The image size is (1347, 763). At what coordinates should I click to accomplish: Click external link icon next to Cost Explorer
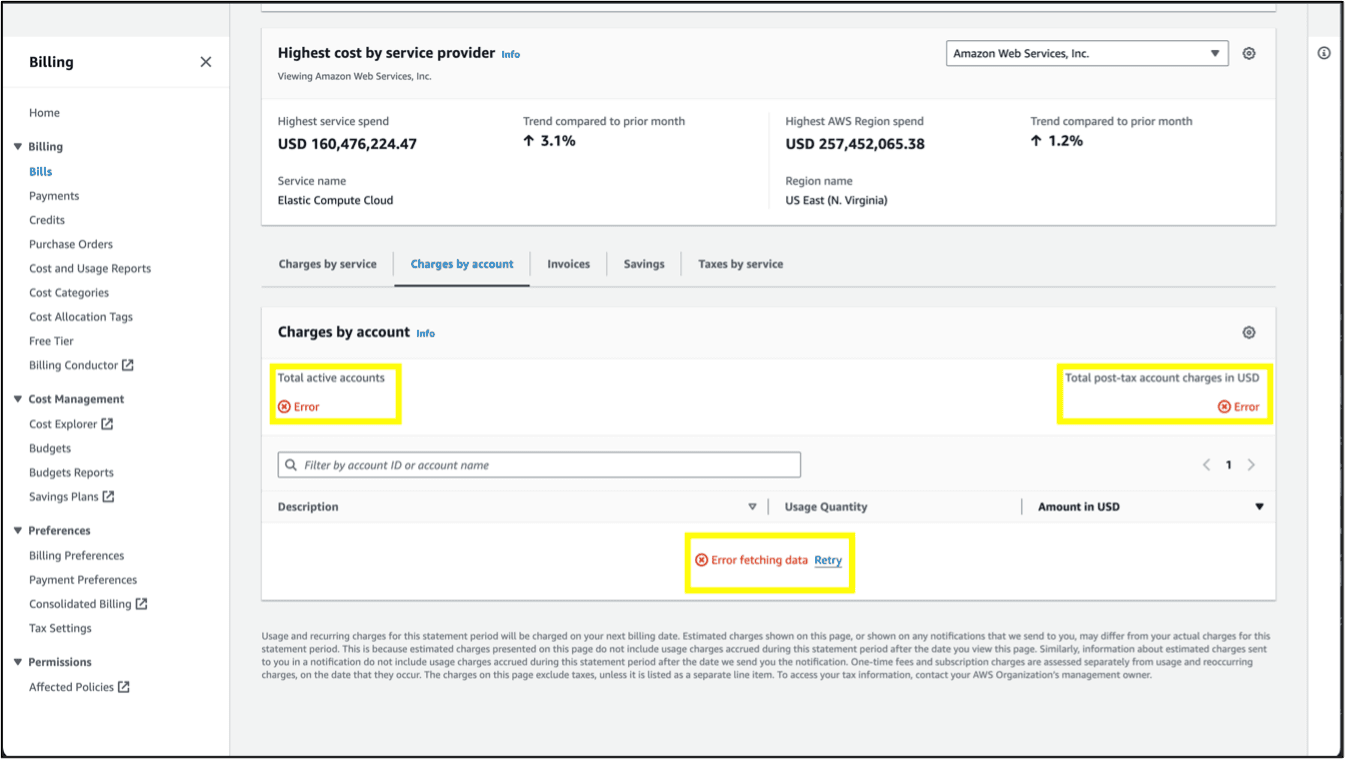point(108,424)
